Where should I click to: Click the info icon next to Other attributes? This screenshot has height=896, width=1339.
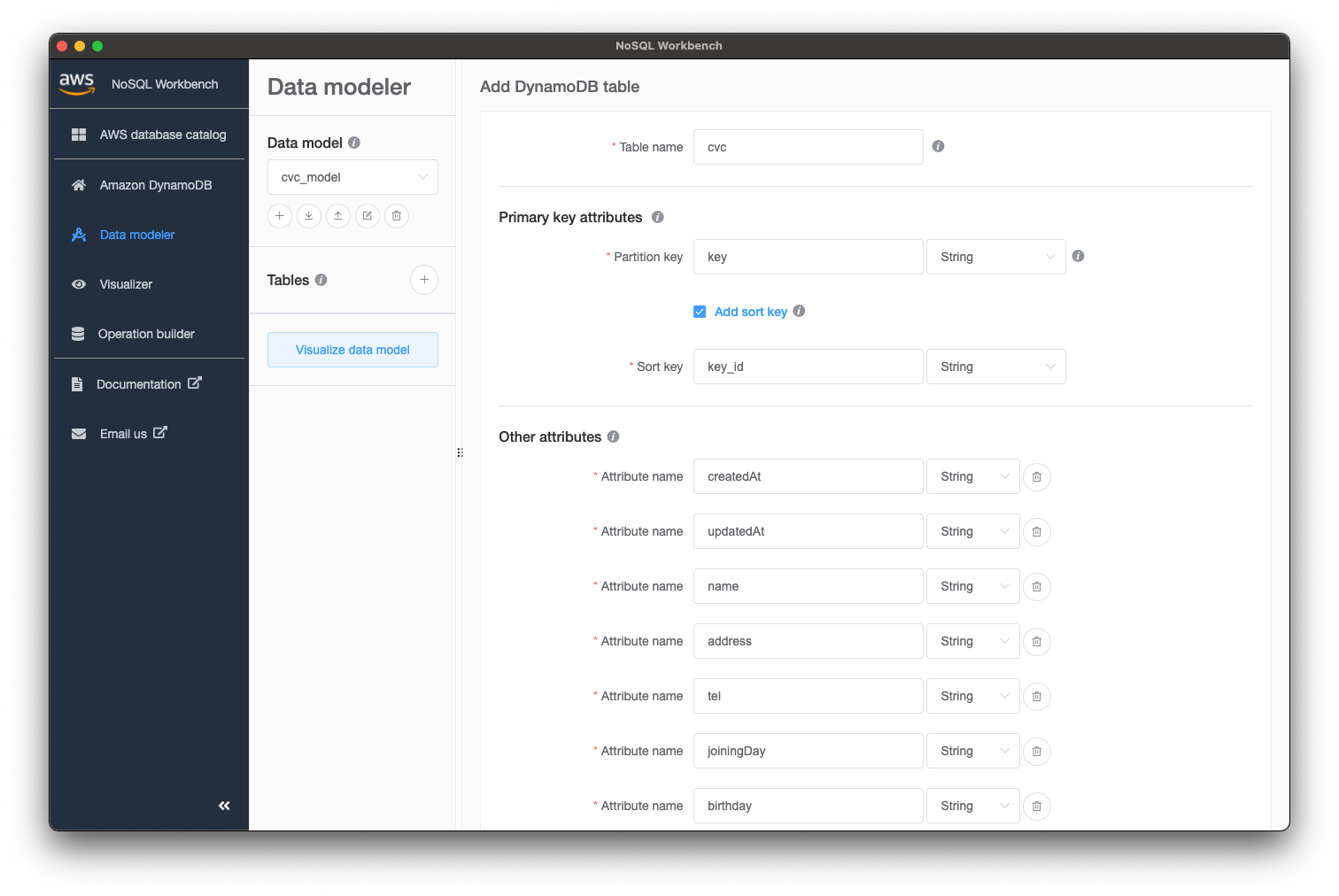click(614, 436)
